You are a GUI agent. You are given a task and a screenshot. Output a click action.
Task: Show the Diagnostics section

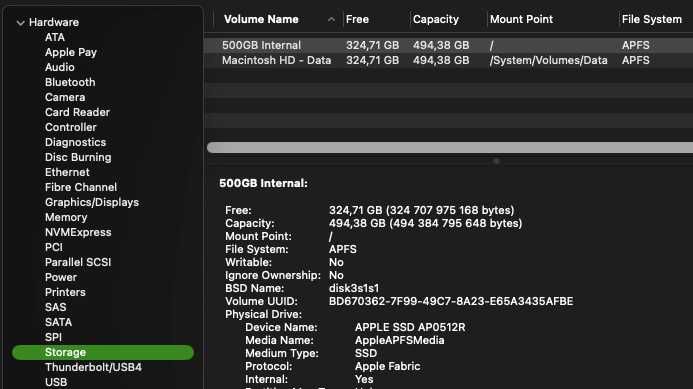click(x=75, y=142)
